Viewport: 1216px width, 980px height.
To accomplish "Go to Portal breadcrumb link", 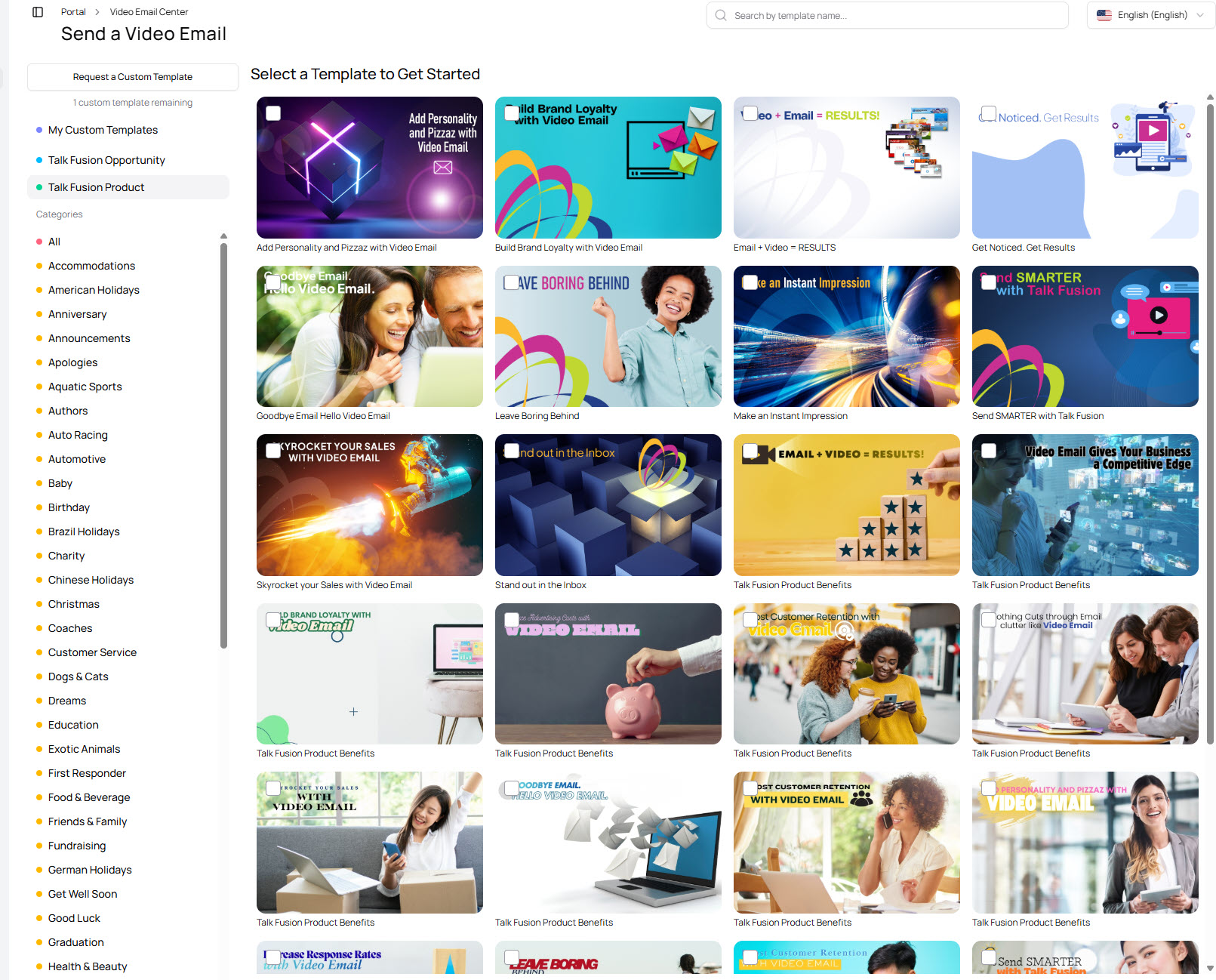I will click(x=73, y=12).
